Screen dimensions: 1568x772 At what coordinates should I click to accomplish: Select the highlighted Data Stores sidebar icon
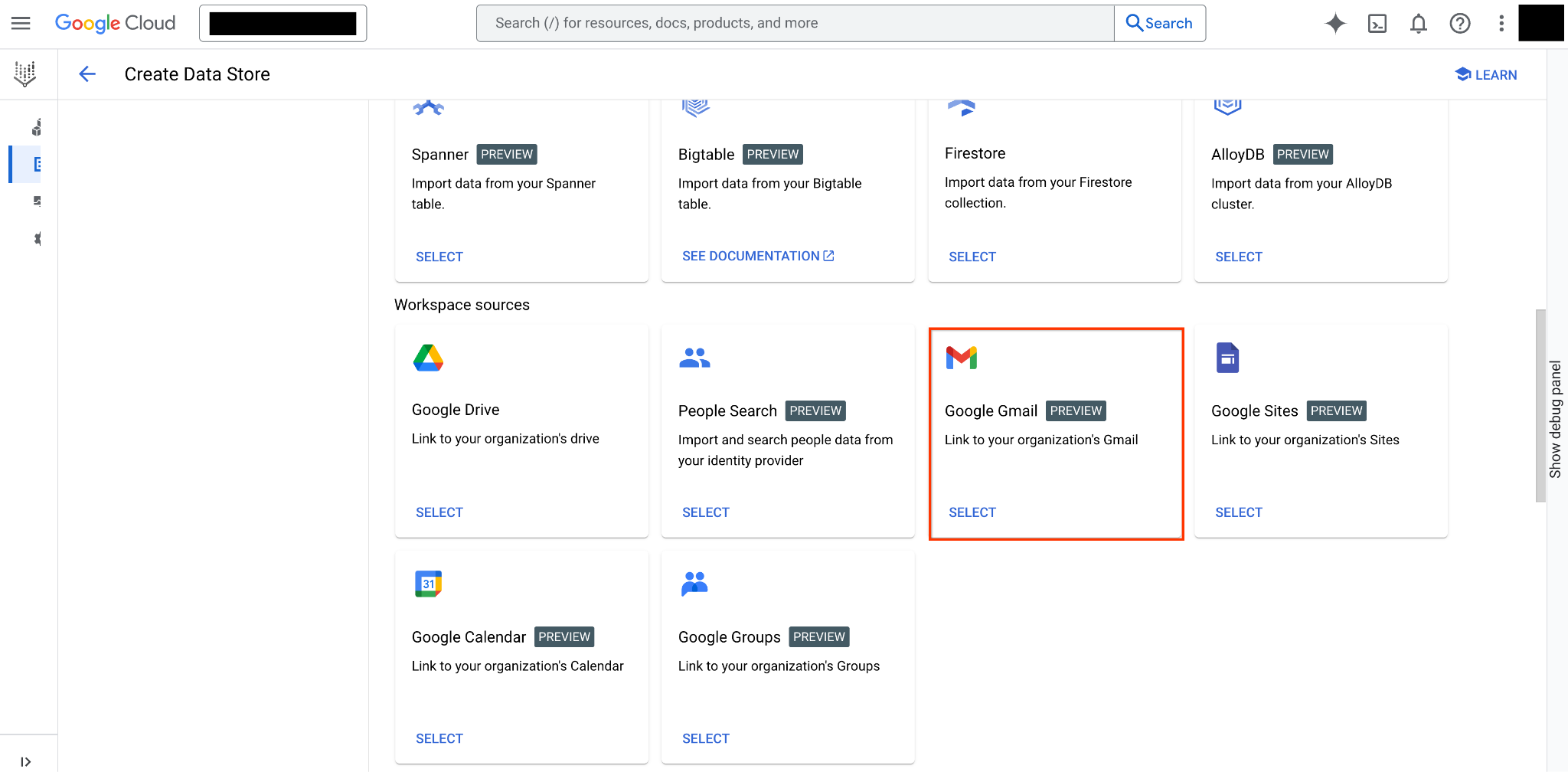[37, 164]
